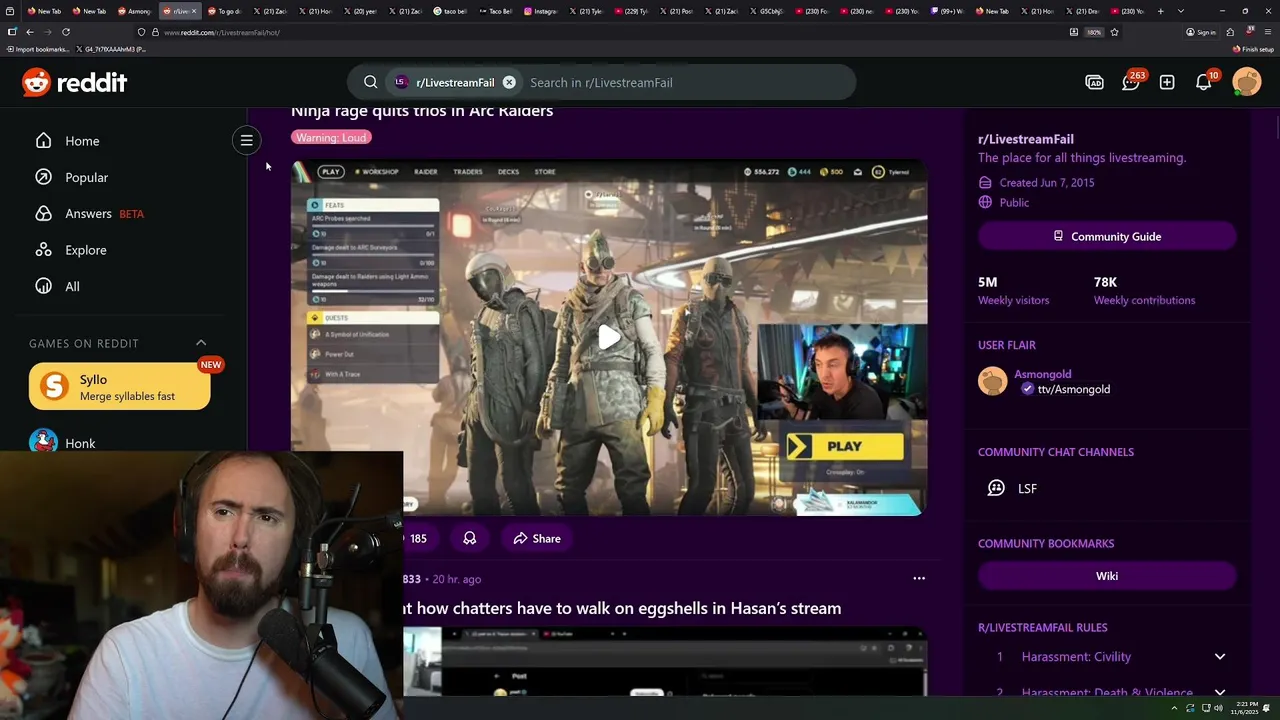The height and width of the screenshot is (720, 1280).
Task: Switch to the To go Reddit tab
Action: pos(224,11)
